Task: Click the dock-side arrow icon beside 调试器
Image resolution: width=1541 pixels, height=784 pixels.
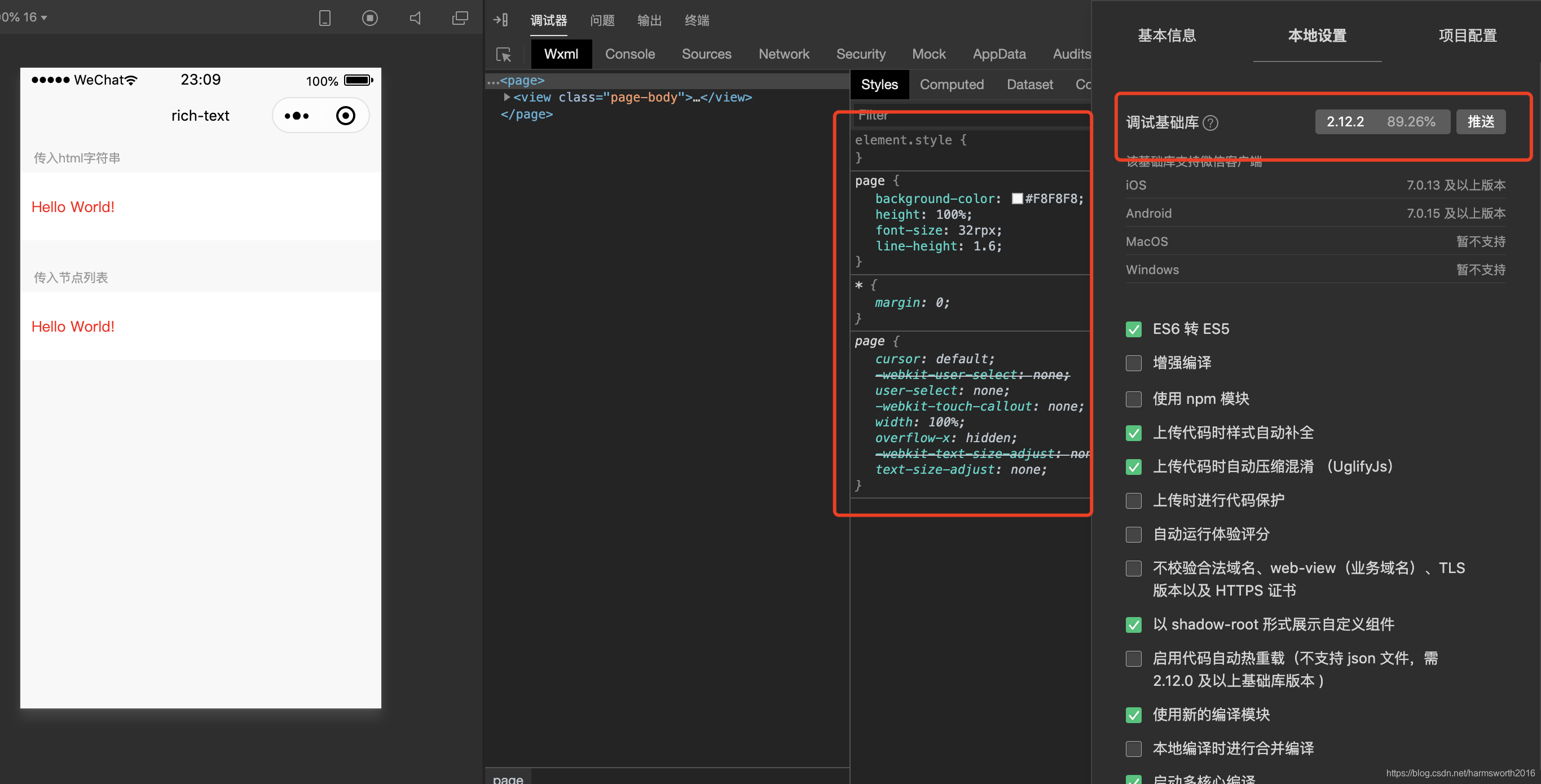Action: [500, 20]
